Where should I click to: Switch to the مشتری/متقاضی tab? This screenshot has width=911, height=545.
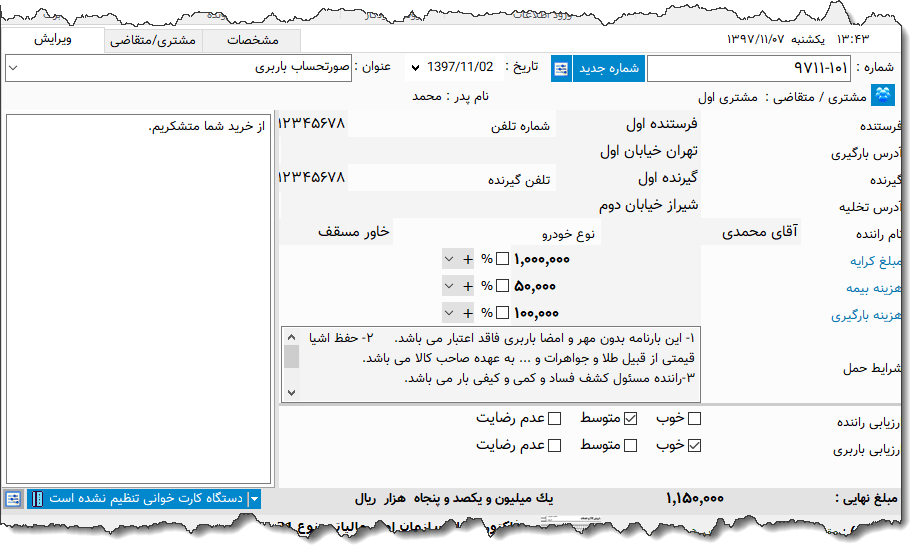pyautogui.click(x=153, y=40)
